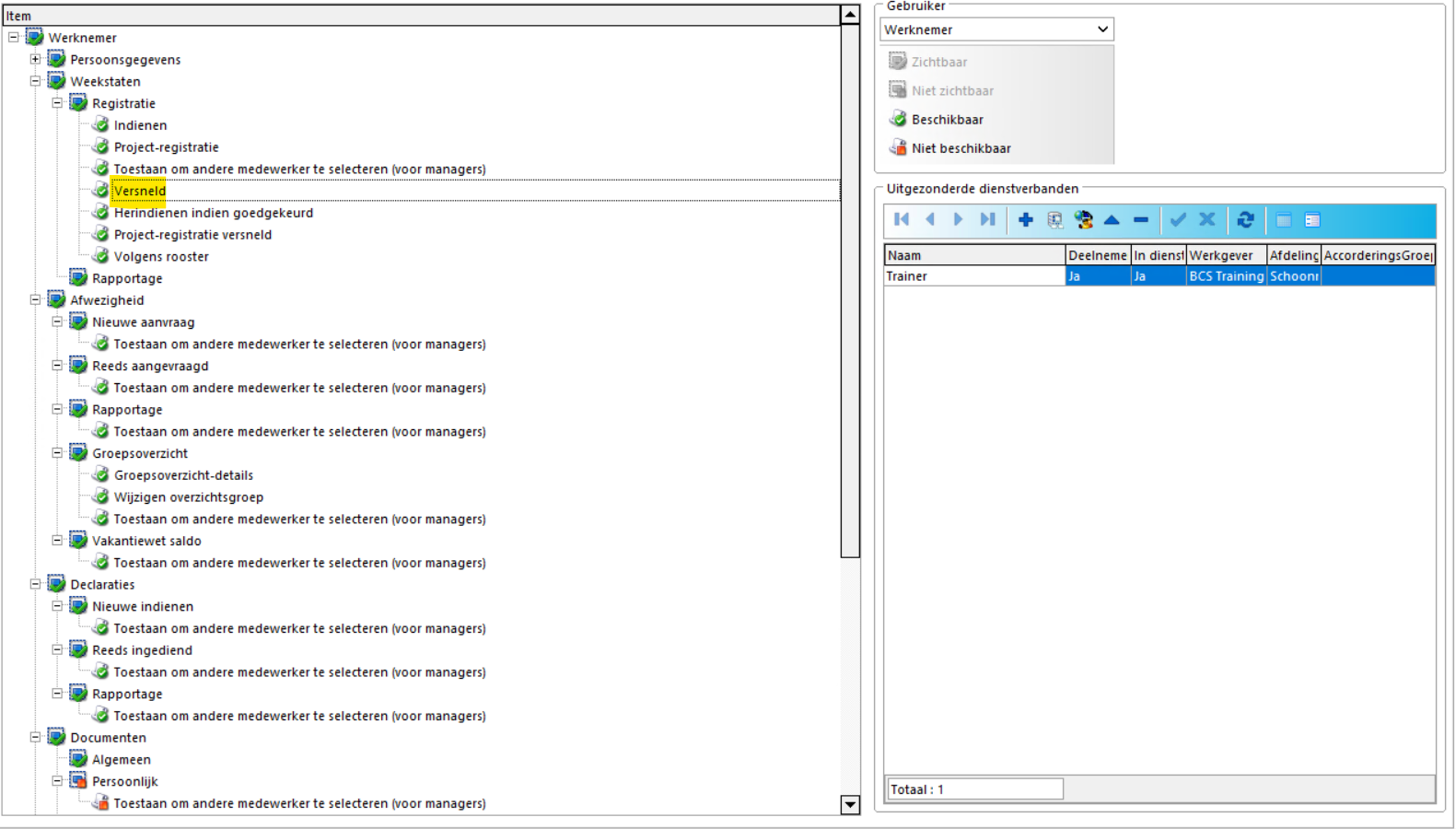
Task: Expand the Persoonsgegevens node
Action: pos(35,59)
